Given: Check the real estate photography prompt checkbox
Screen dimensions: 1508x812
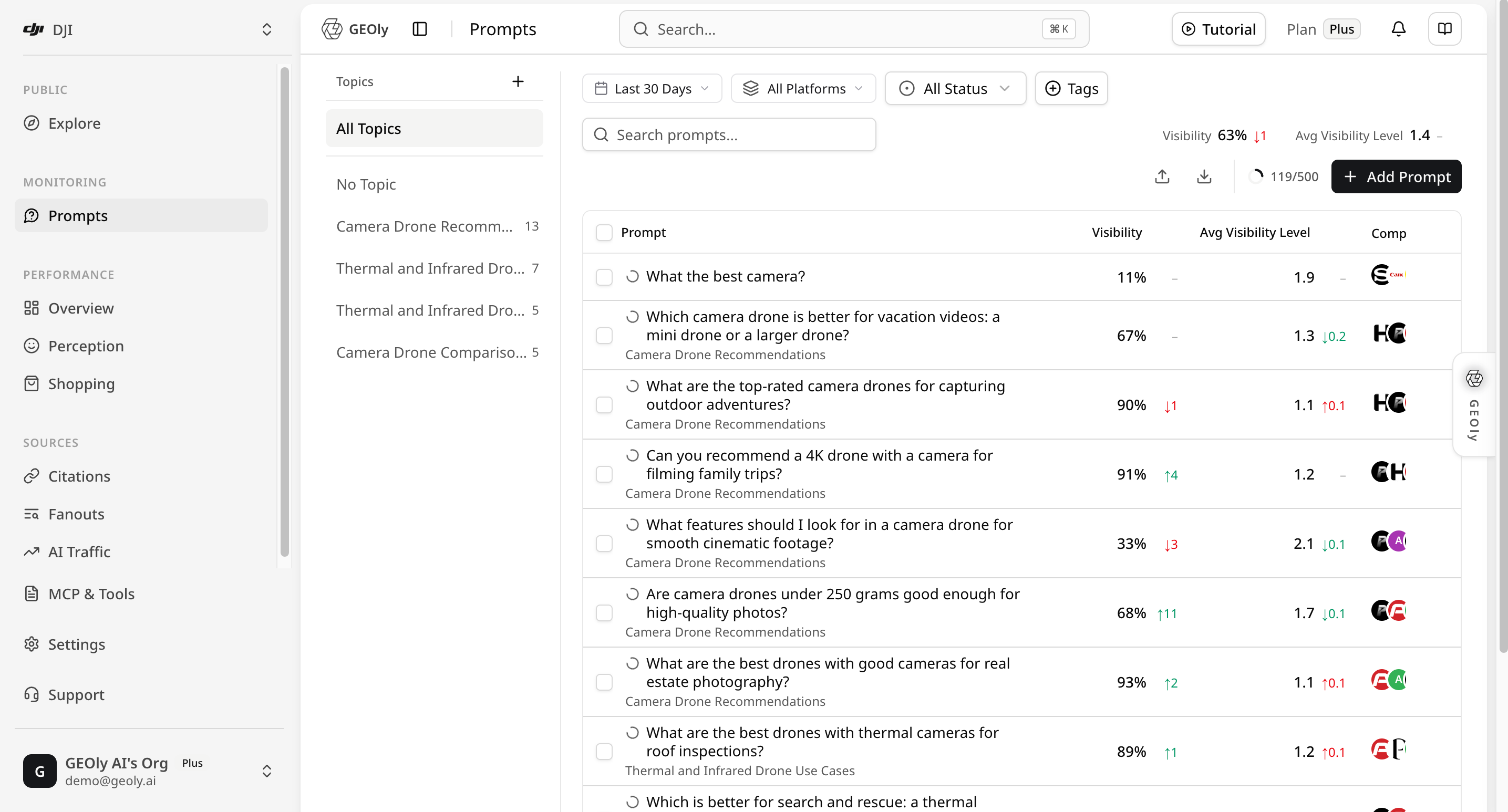Looking at the screenshot, I should click(604, 682).
